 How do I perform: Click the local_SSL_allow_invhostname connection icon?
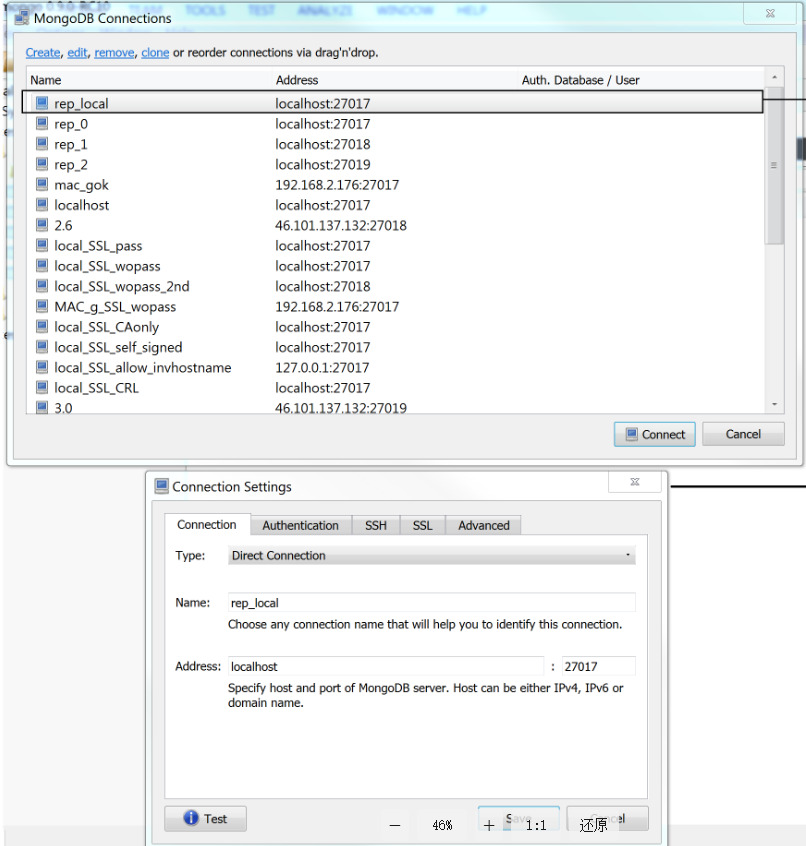(42, 367)
